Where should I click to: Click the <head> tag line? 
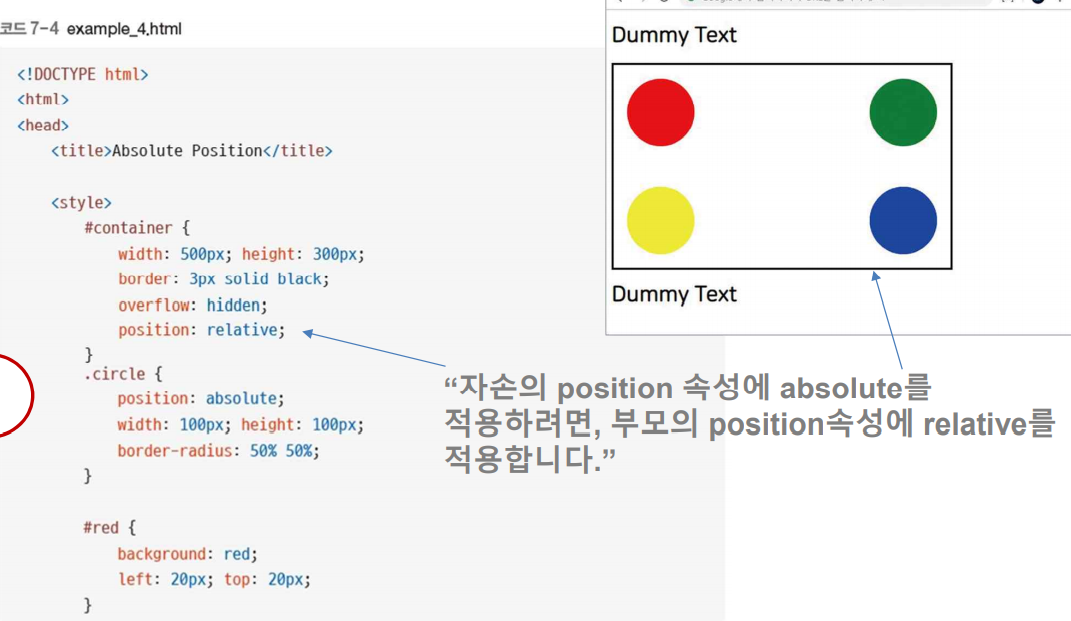point(43,125)
